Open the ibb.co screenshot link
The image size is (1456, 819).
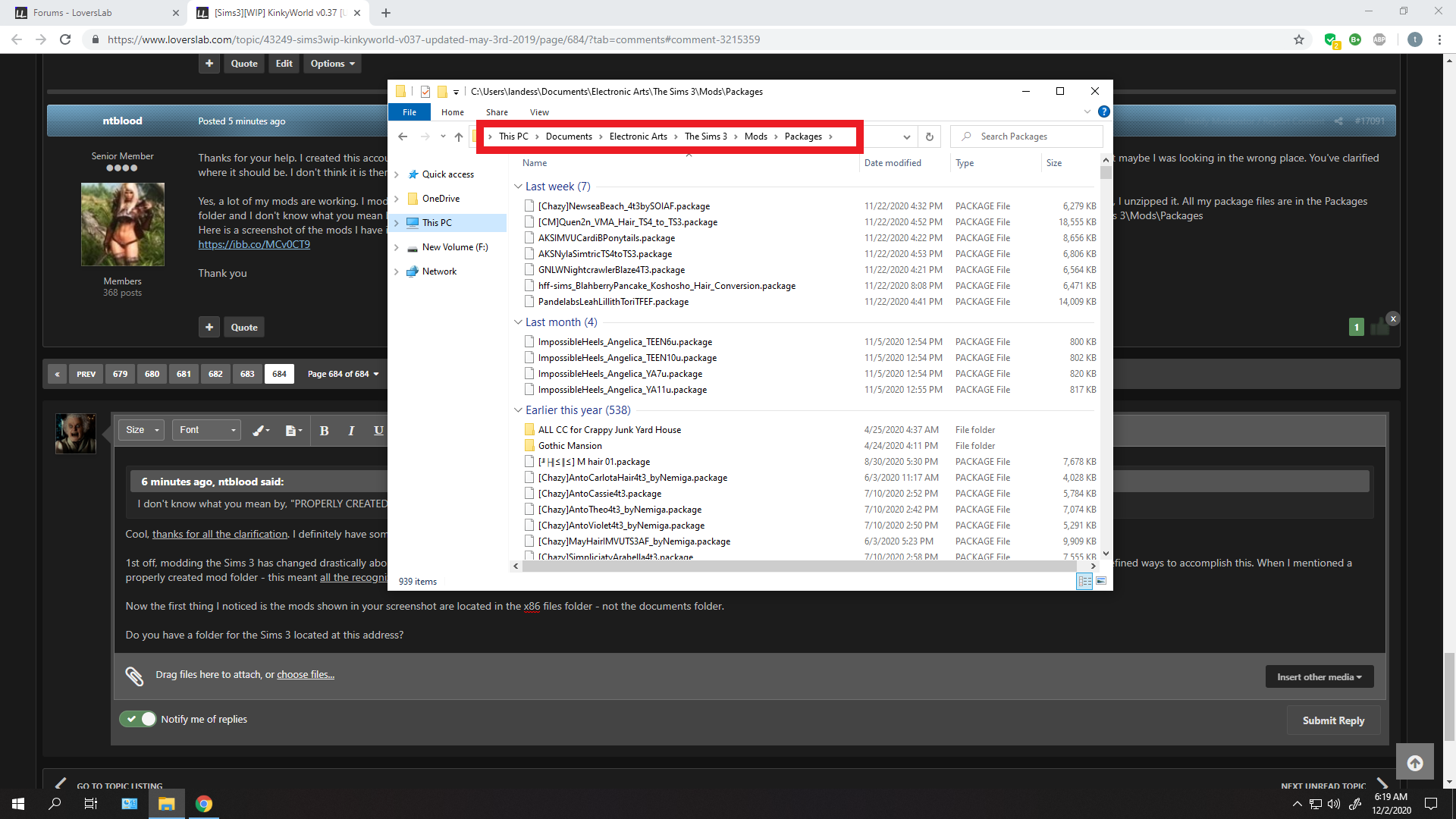[x=254, y=244]
